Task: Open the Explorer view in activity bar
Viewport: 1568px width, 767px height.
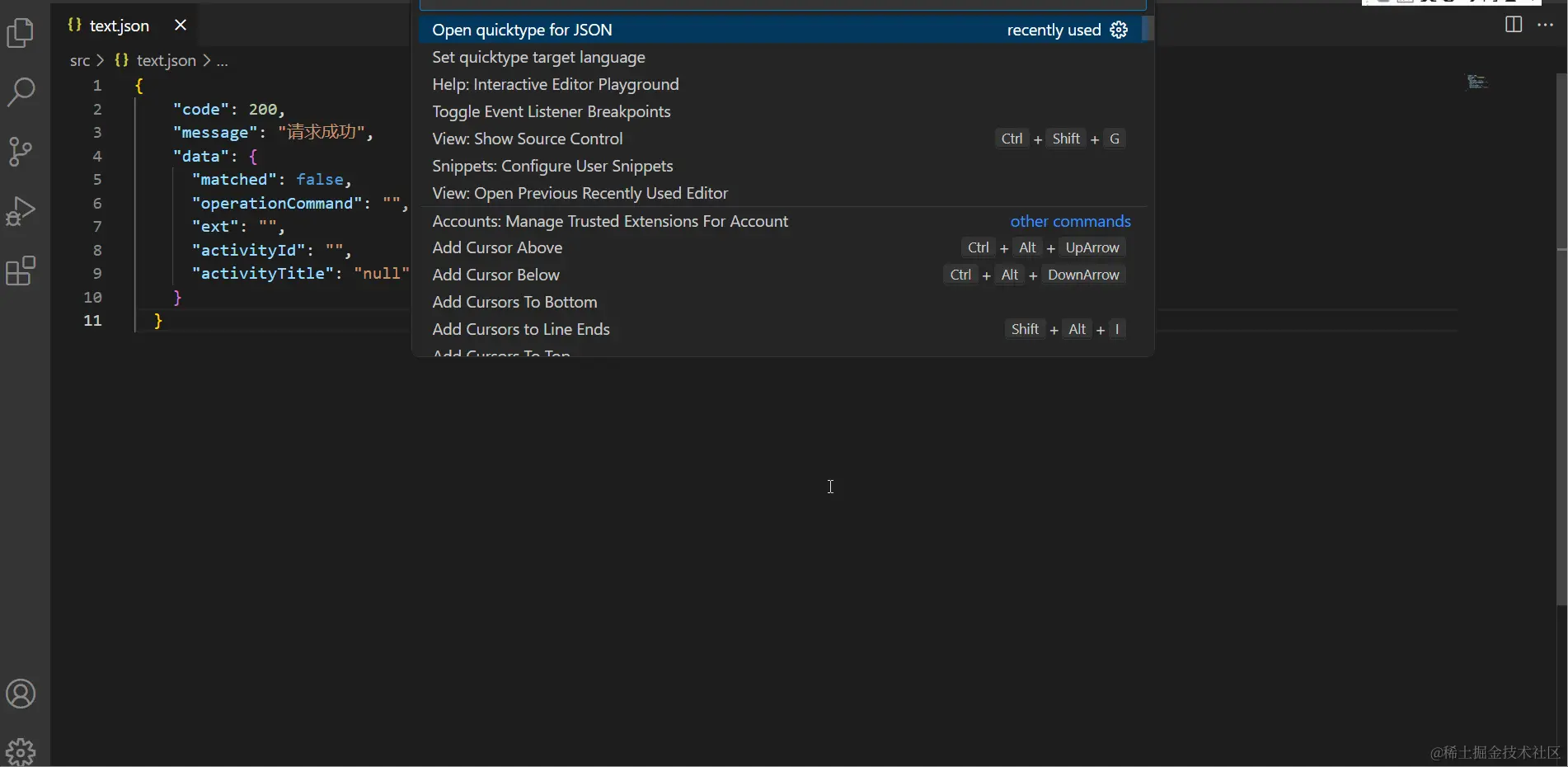Action: pos(21,34)
